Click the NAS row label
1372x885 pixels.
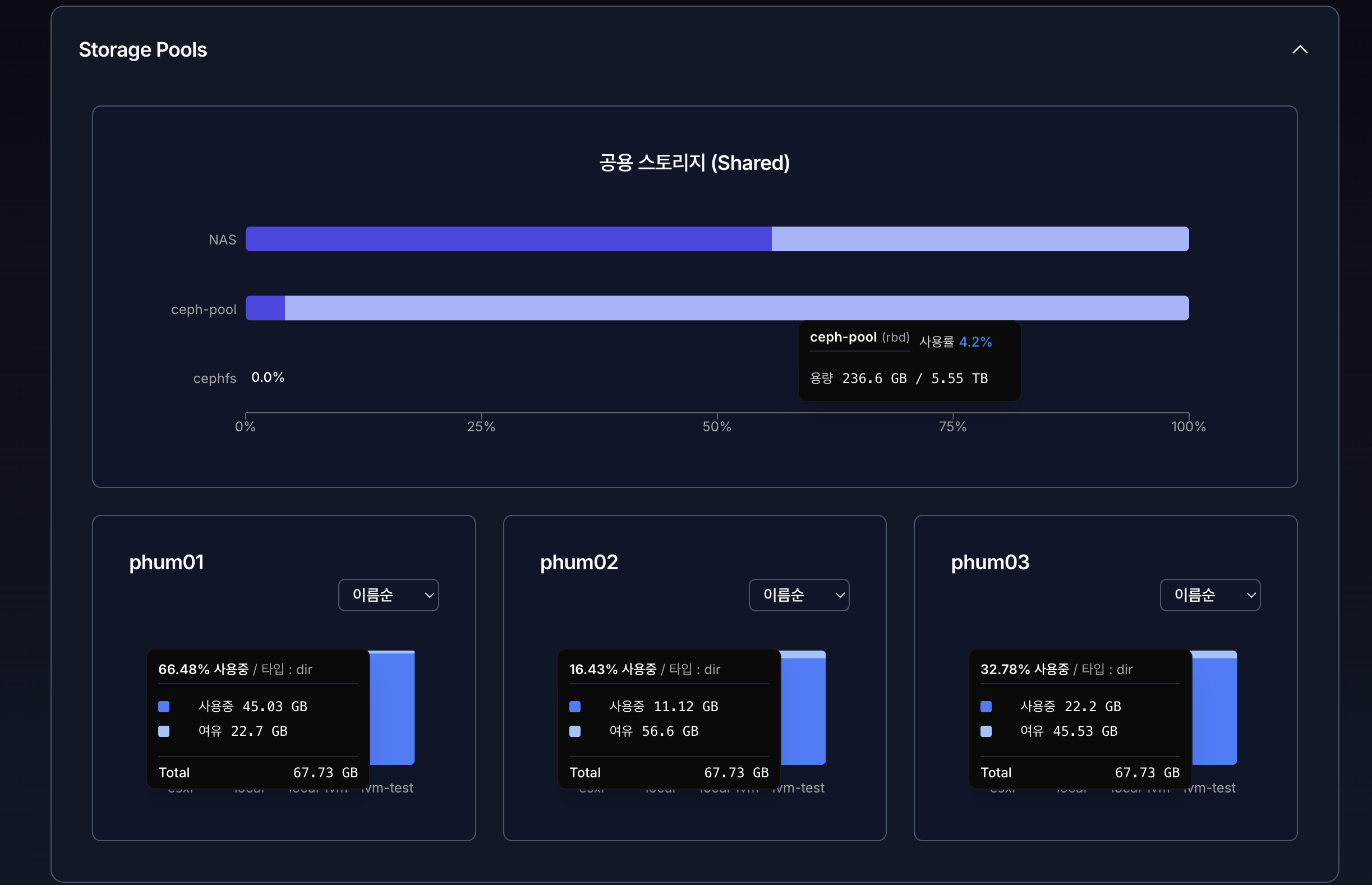[x=222, y=239]
